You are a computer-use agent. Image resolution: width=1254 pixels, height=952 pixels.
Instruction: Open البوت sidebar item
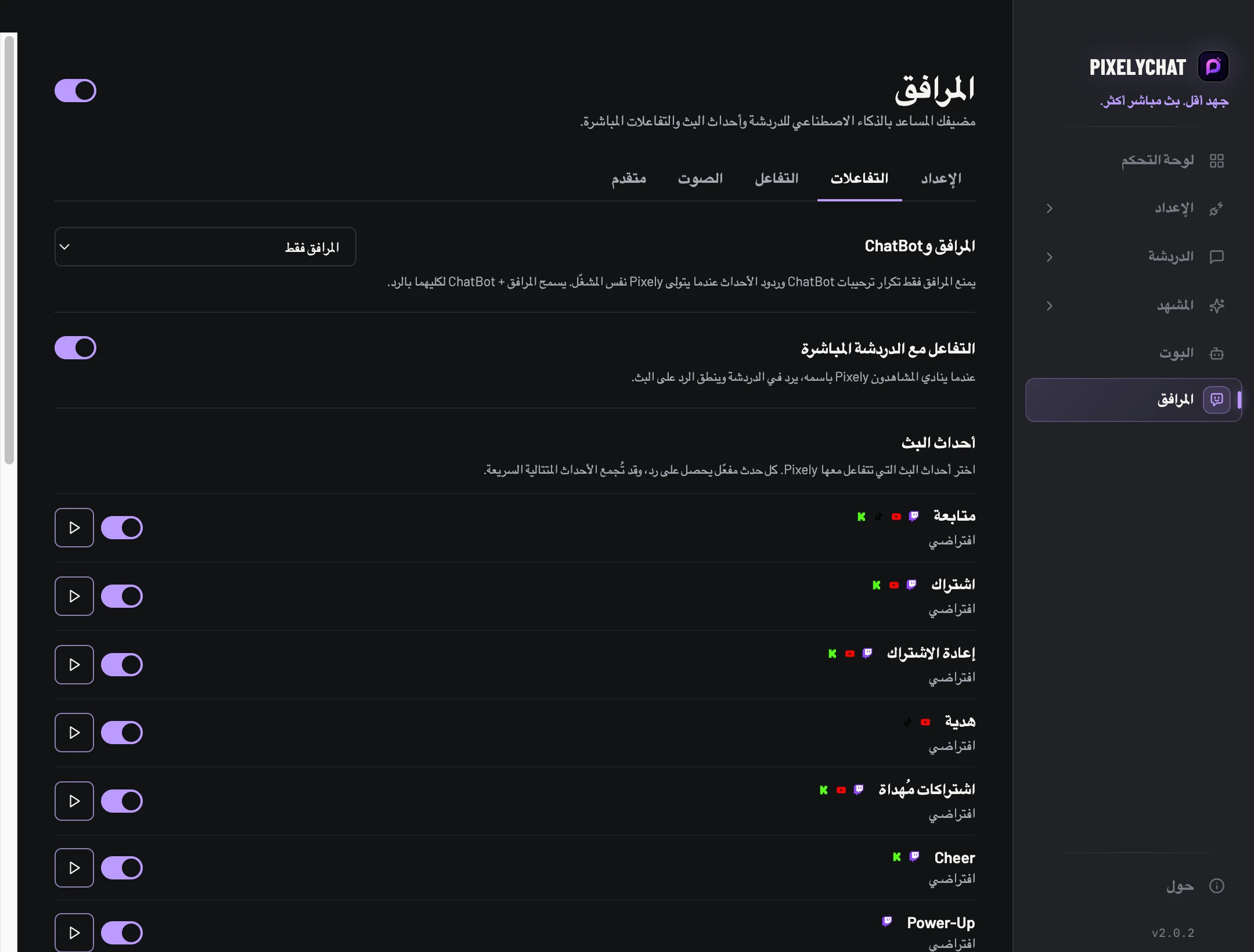1133,354
